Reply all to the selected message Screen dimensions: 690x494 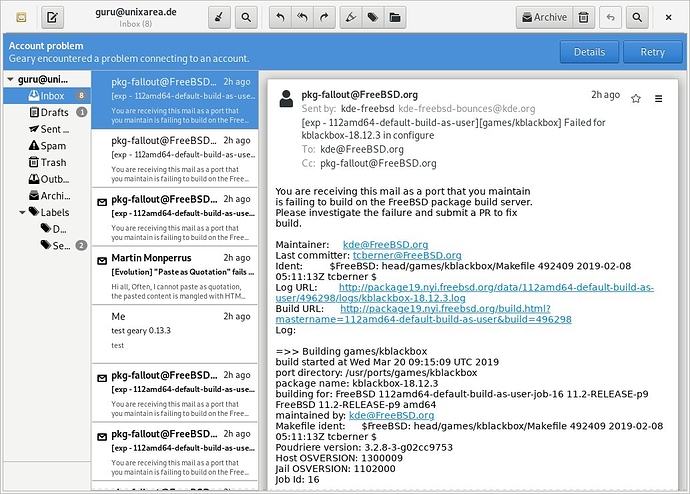pos(302,17)
